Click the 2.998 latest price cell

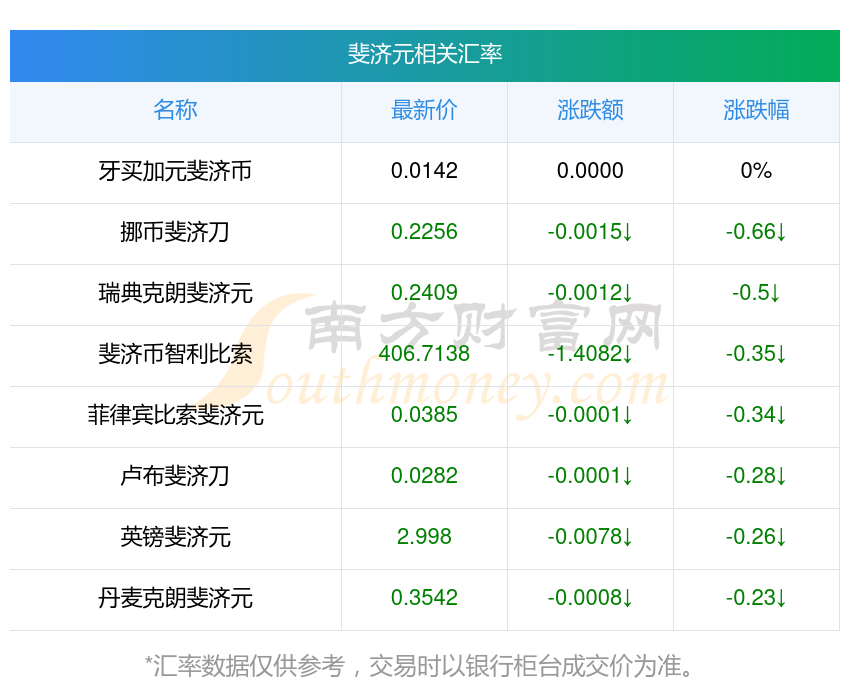(424, 537)
